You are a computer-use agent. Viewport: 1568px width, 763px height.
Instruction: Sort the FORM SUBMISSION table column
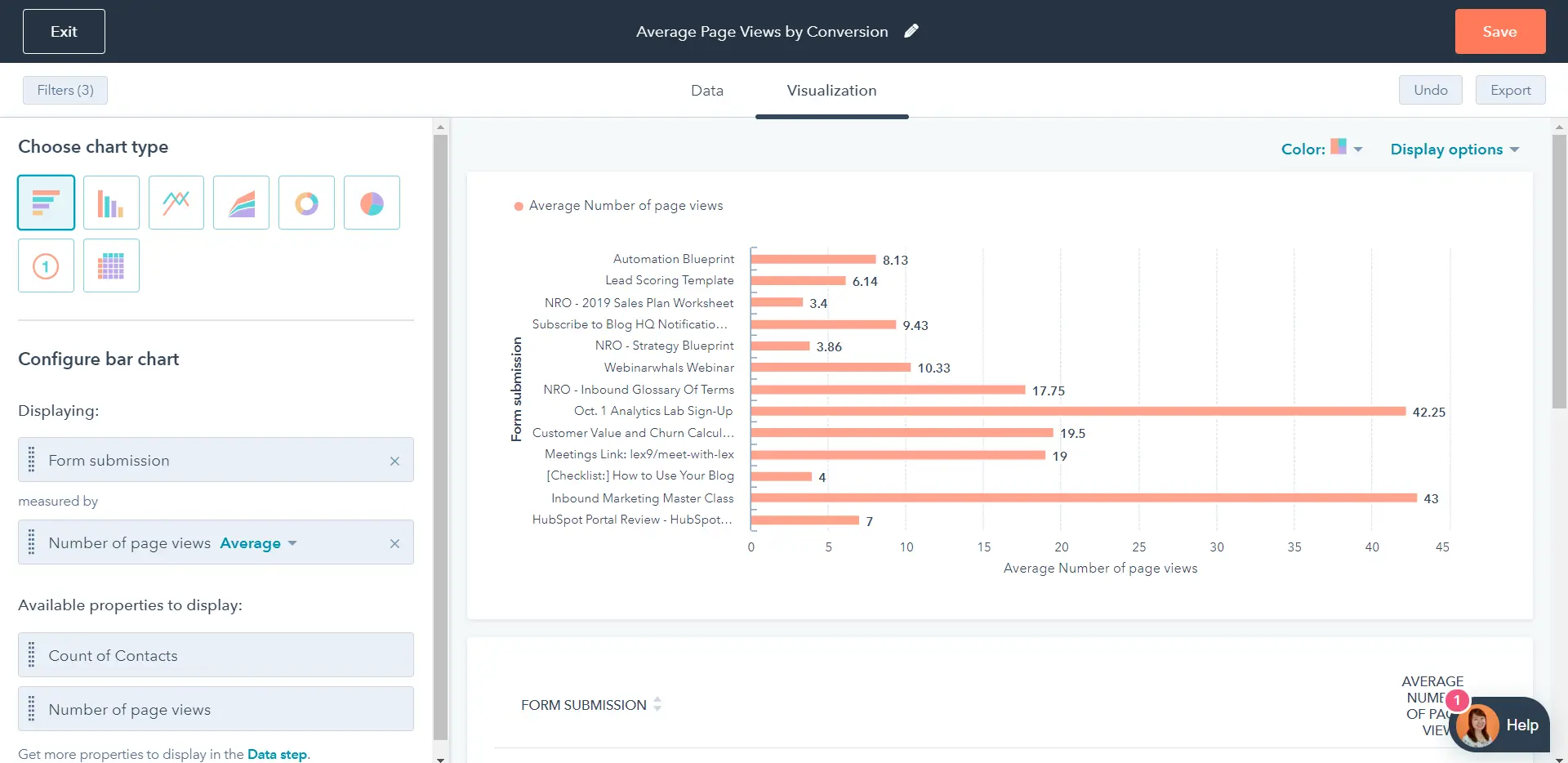[x=658, y=704]
